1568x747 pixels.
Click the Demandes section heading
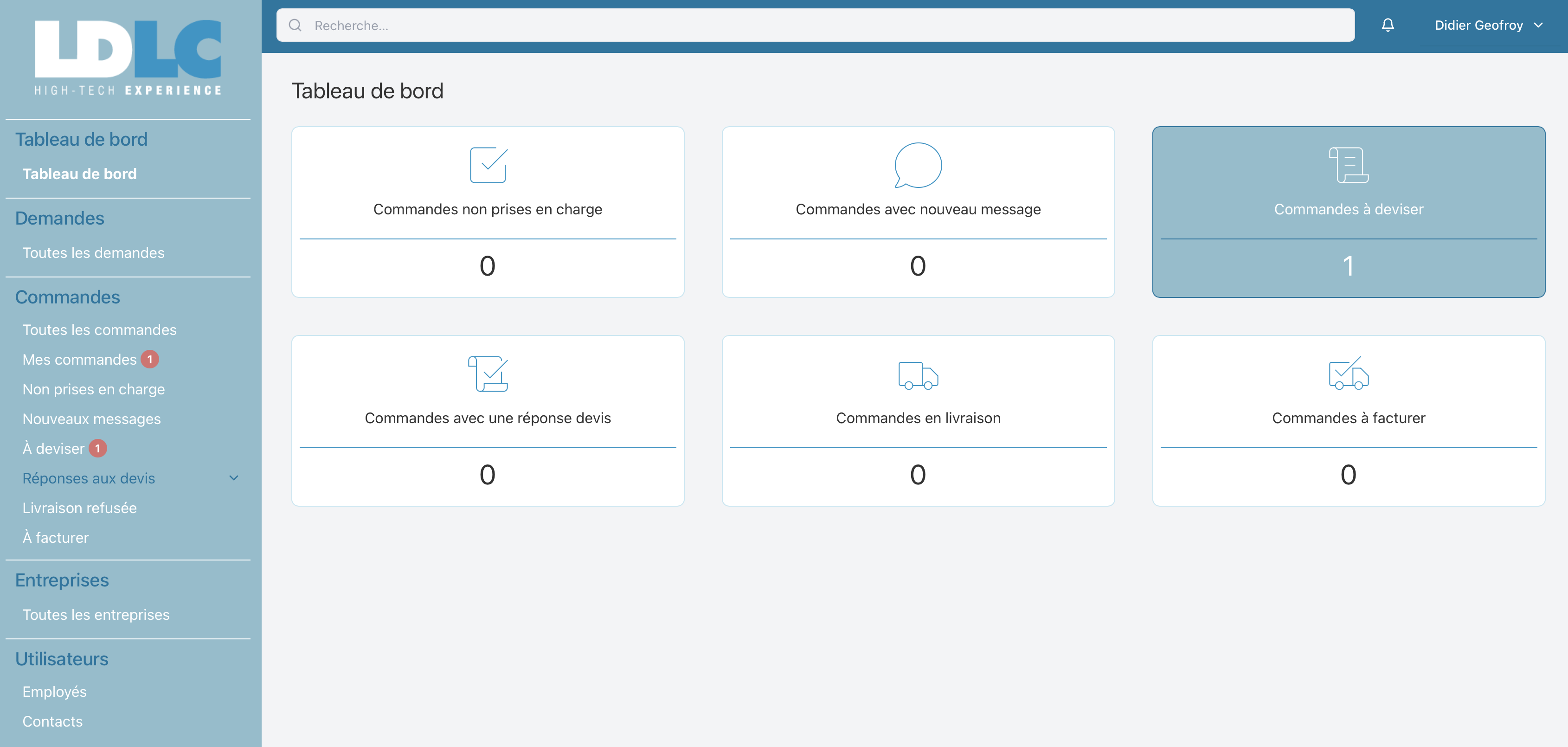click(60, 219)
